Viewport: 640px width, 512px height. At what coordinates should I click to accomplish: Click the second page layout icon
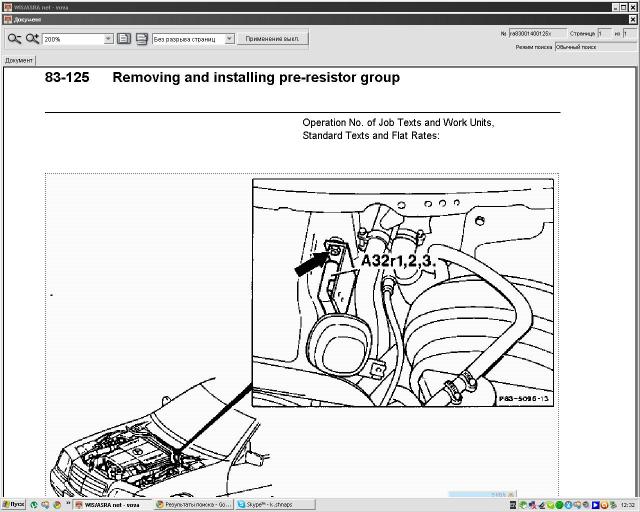[x=141, y=39]
